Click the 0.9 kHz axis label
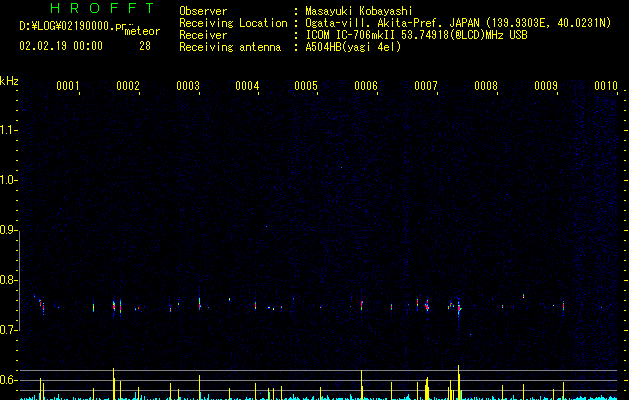This screenshot has height=400, width=629. point(8,230)
